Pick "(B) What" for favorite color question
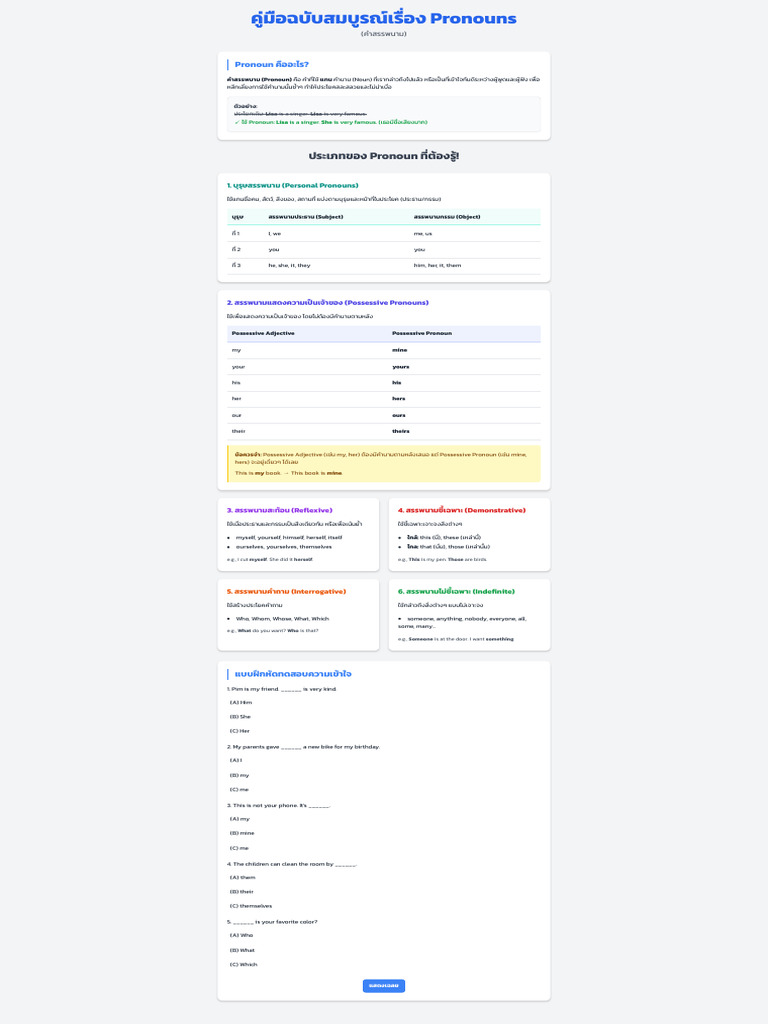 [243, 950]
